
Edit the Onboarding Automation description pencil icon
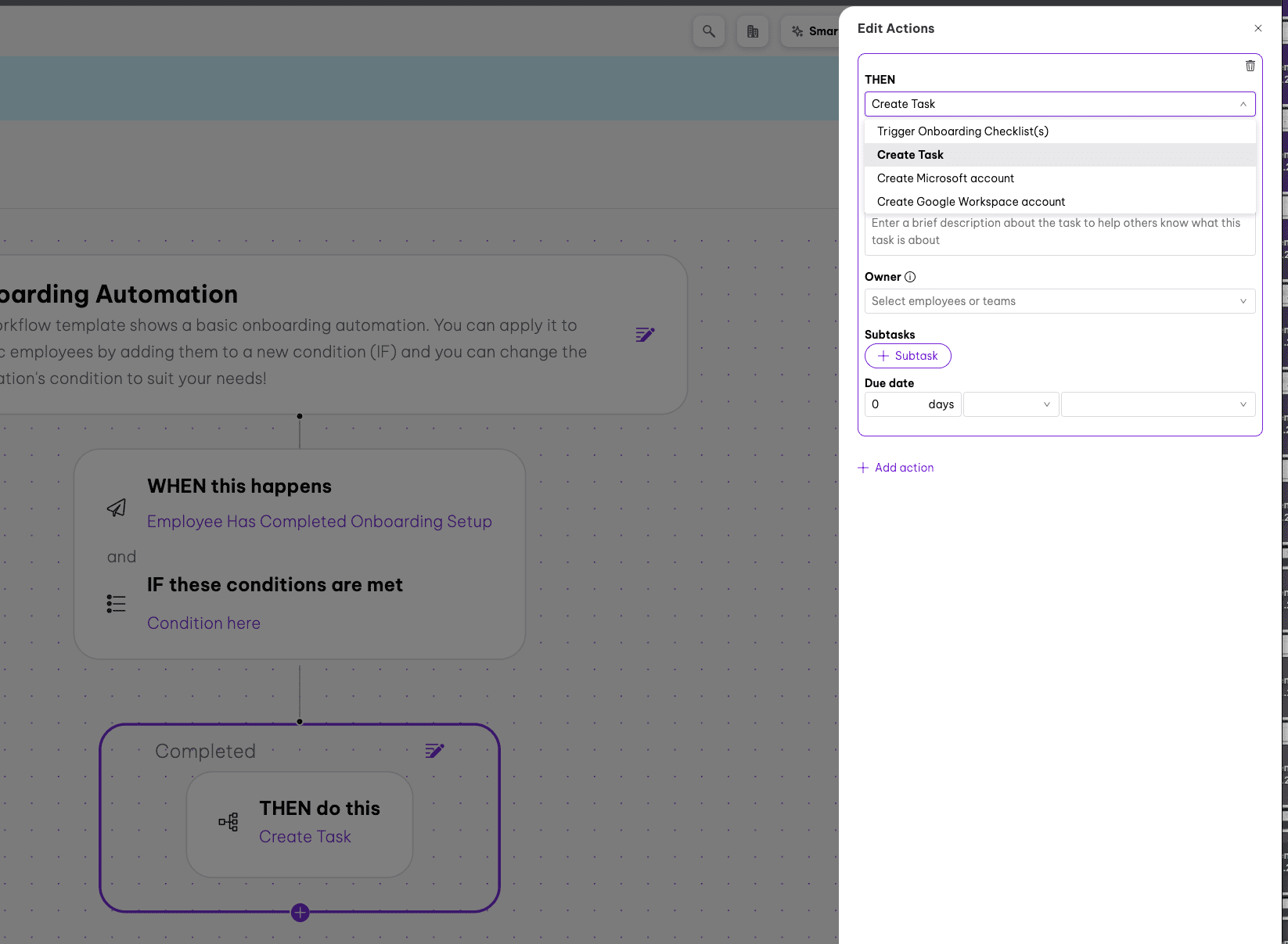pos(645,335)
